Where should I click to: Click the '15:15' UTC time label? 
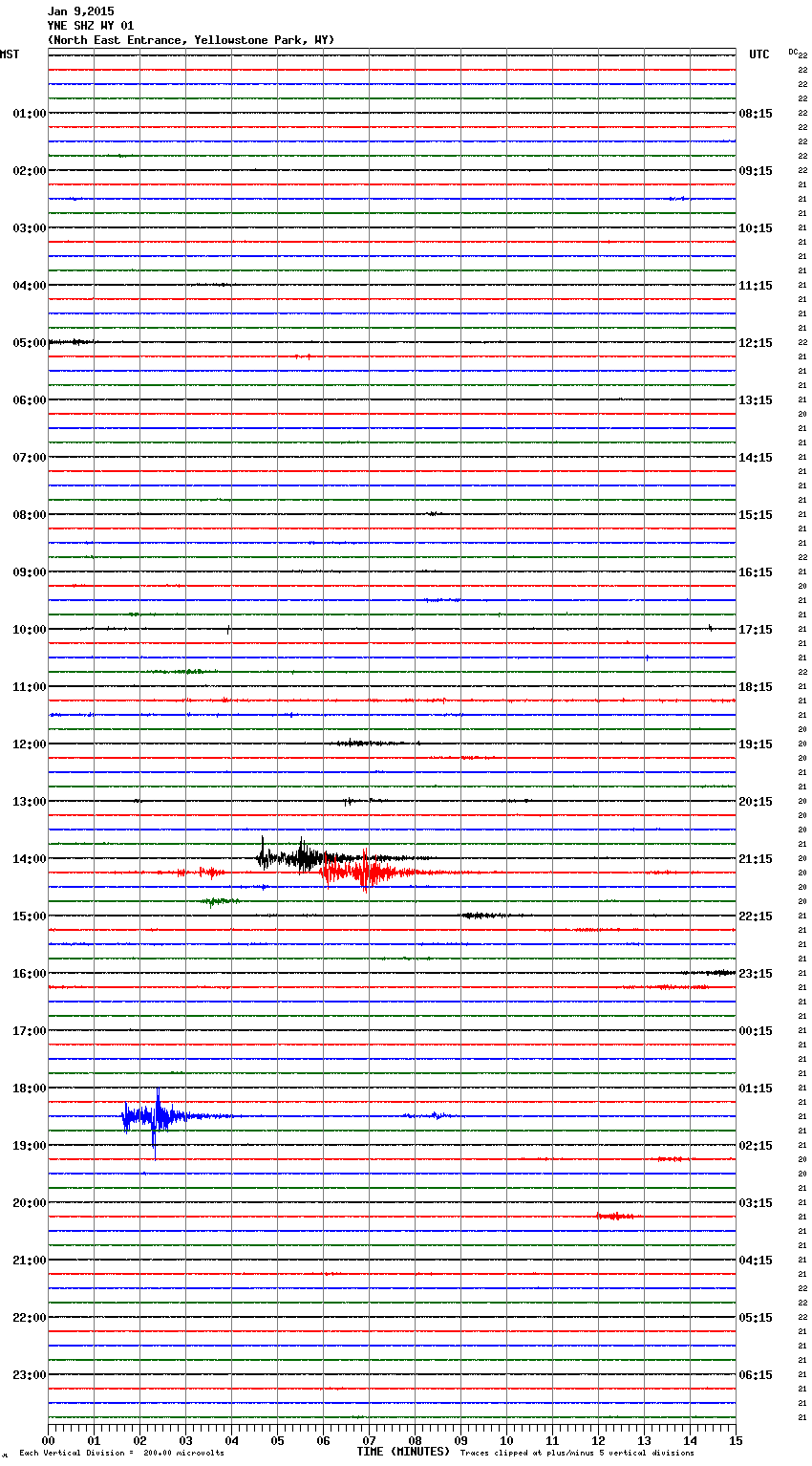pyautogui.click(x=756, y=515)
